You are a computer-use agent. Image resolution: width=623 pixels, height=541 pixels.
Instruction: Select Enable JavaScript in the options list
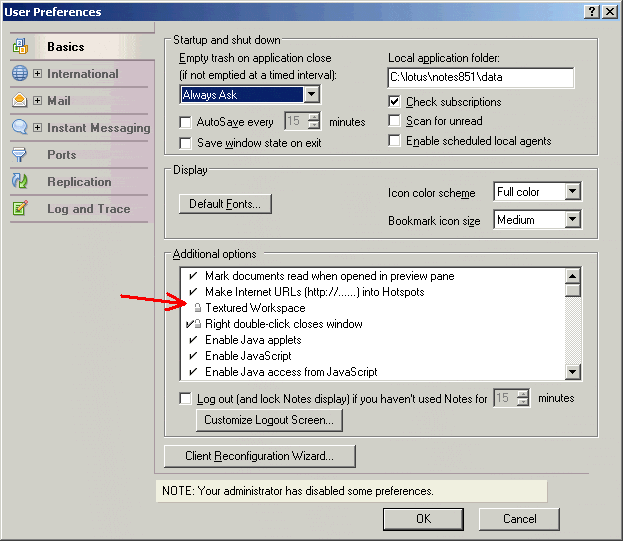pyautogui.click(x=248, y=356)
